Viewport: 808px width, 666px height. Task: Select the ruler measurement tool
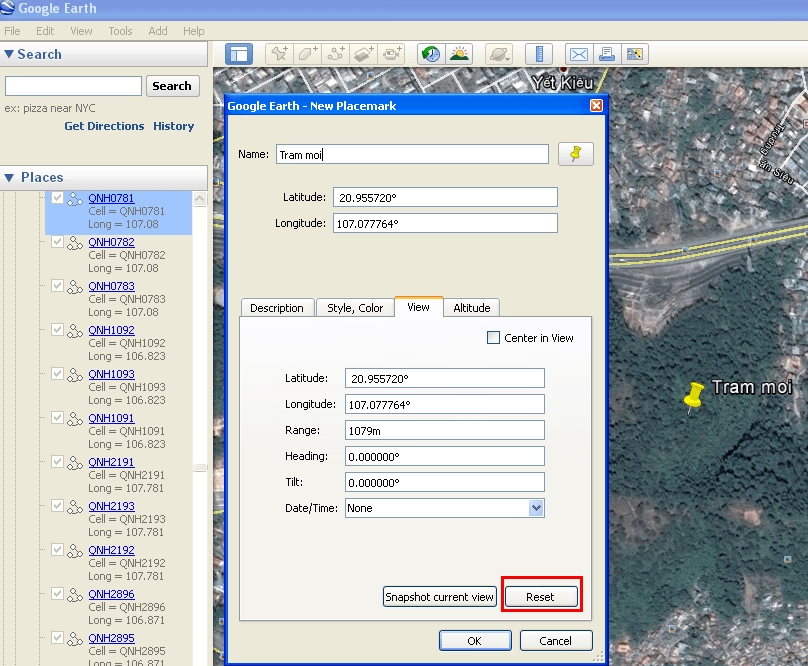point(539,54)
